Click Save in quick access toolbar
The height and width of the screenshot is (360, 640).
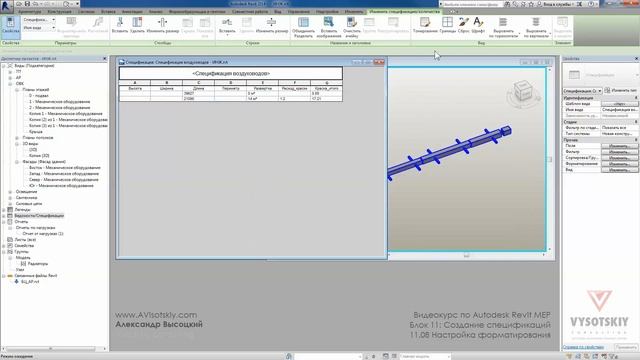click(27, 4)
